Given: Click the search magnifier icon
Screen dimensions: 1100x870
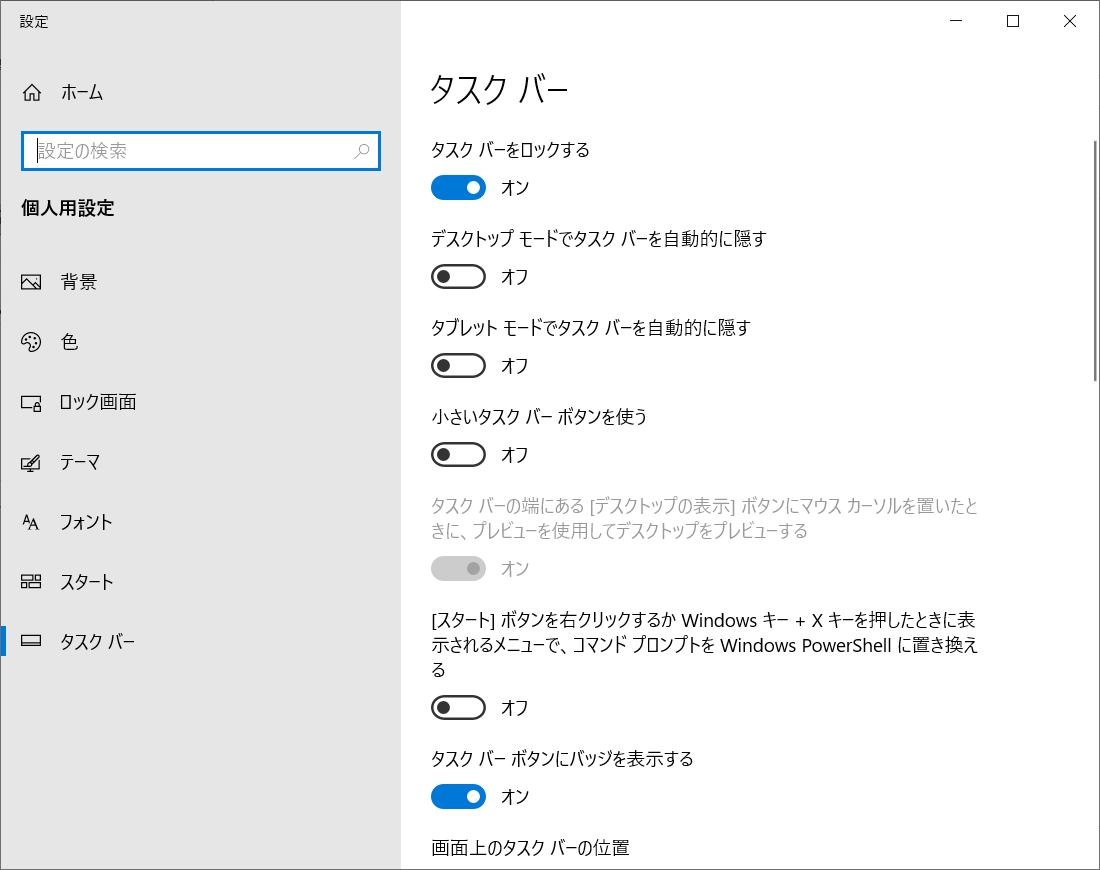Looking at the screenshot, I should (x=362, y=151).
